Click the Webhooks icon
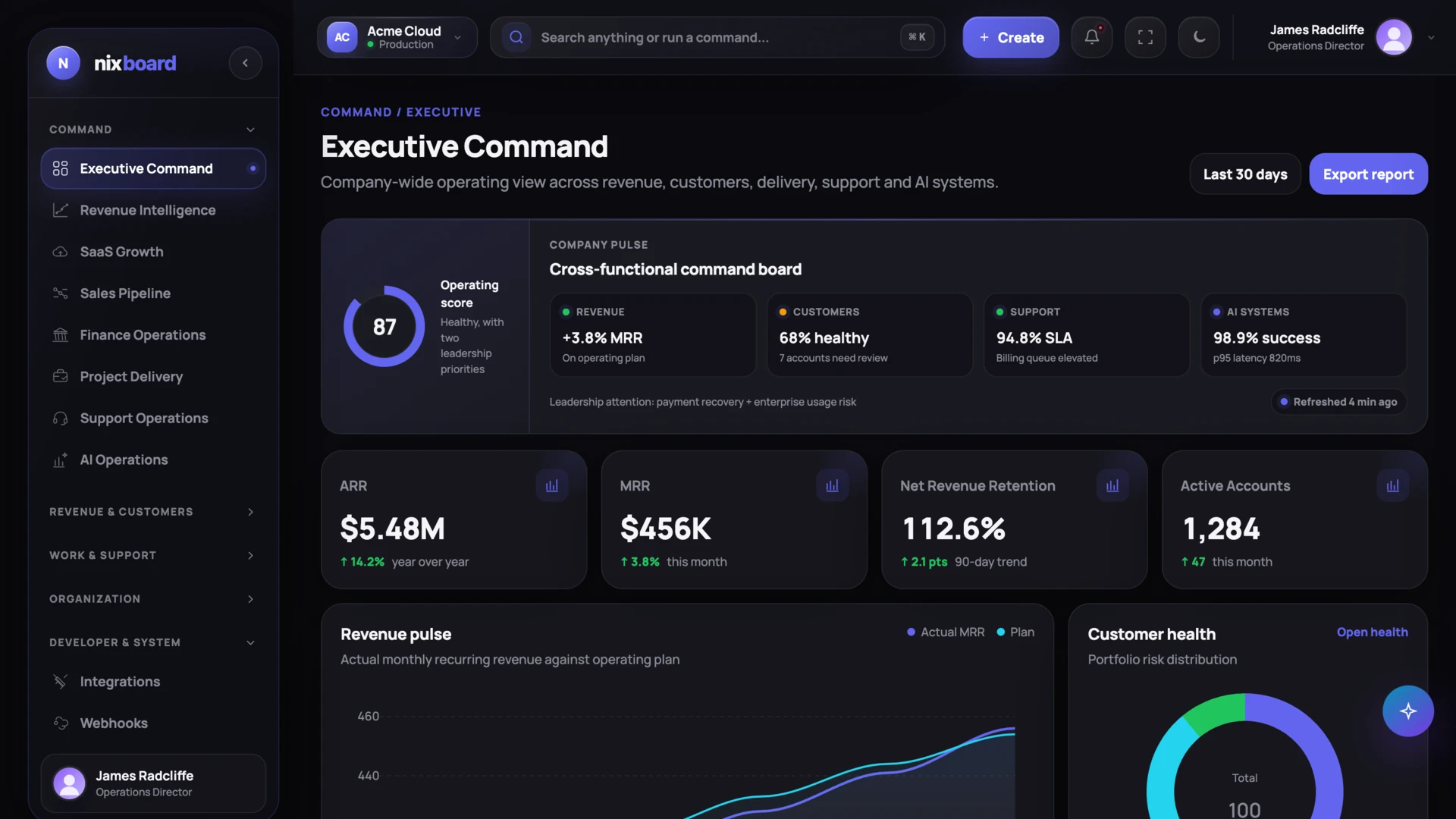 (x=61, y=723)
